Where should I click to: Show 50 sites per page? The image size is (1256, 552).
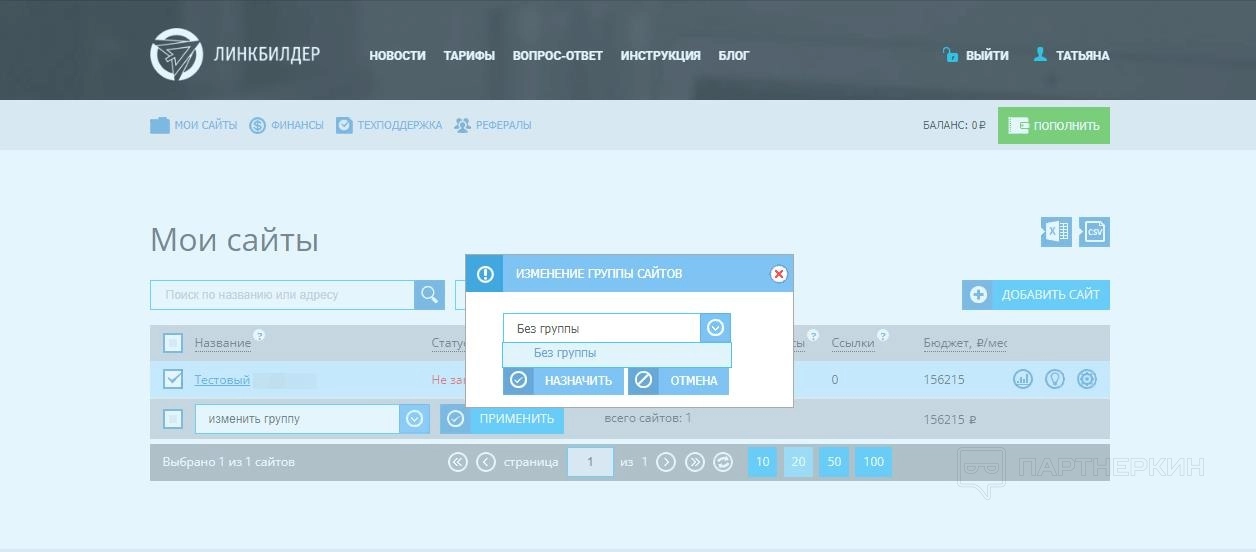(x=834, y=462)
